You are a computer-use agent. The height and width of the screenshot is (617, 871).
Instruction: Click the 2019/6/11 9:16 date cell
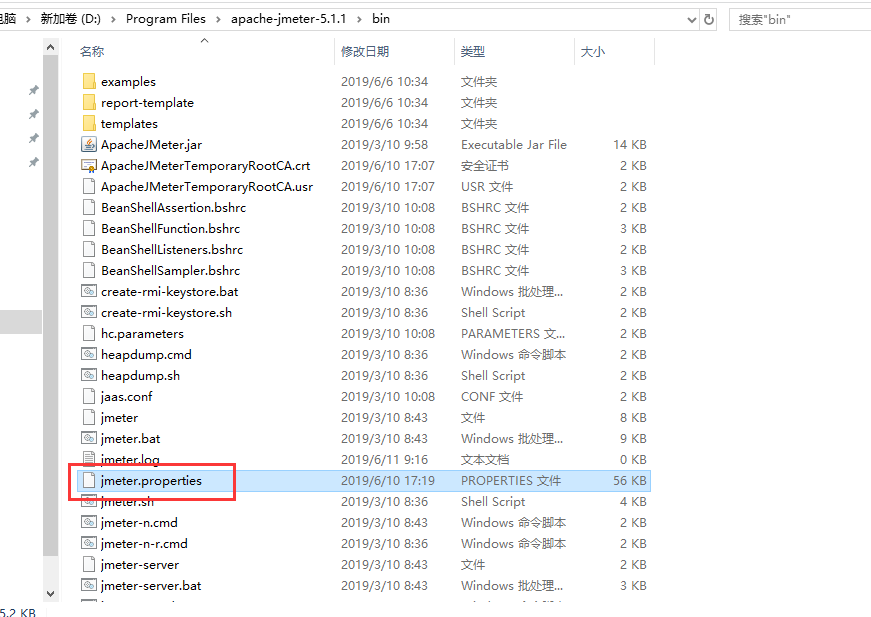click(x=384, y=460)
